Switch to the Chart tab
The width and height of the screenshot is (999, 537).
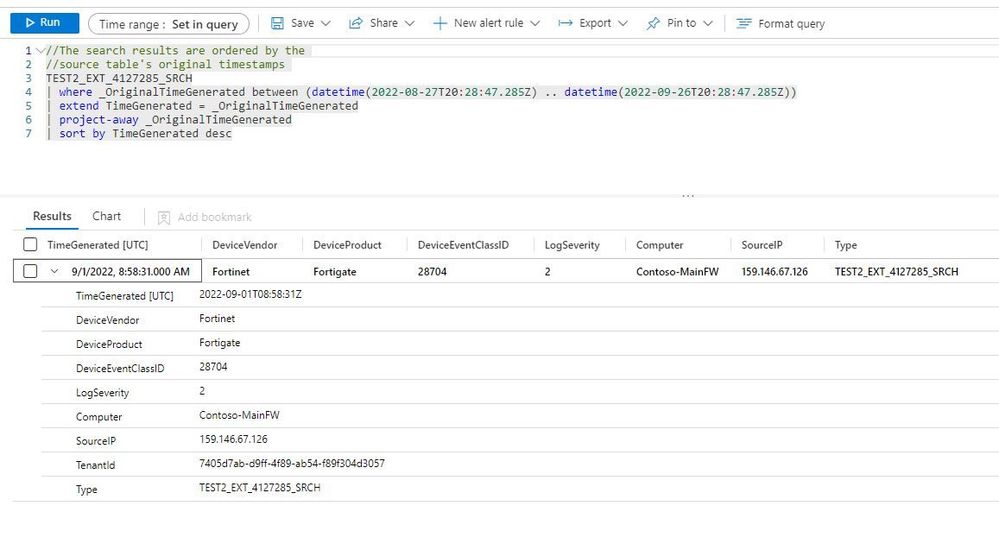pyautogui.click(x=106, y=216)
